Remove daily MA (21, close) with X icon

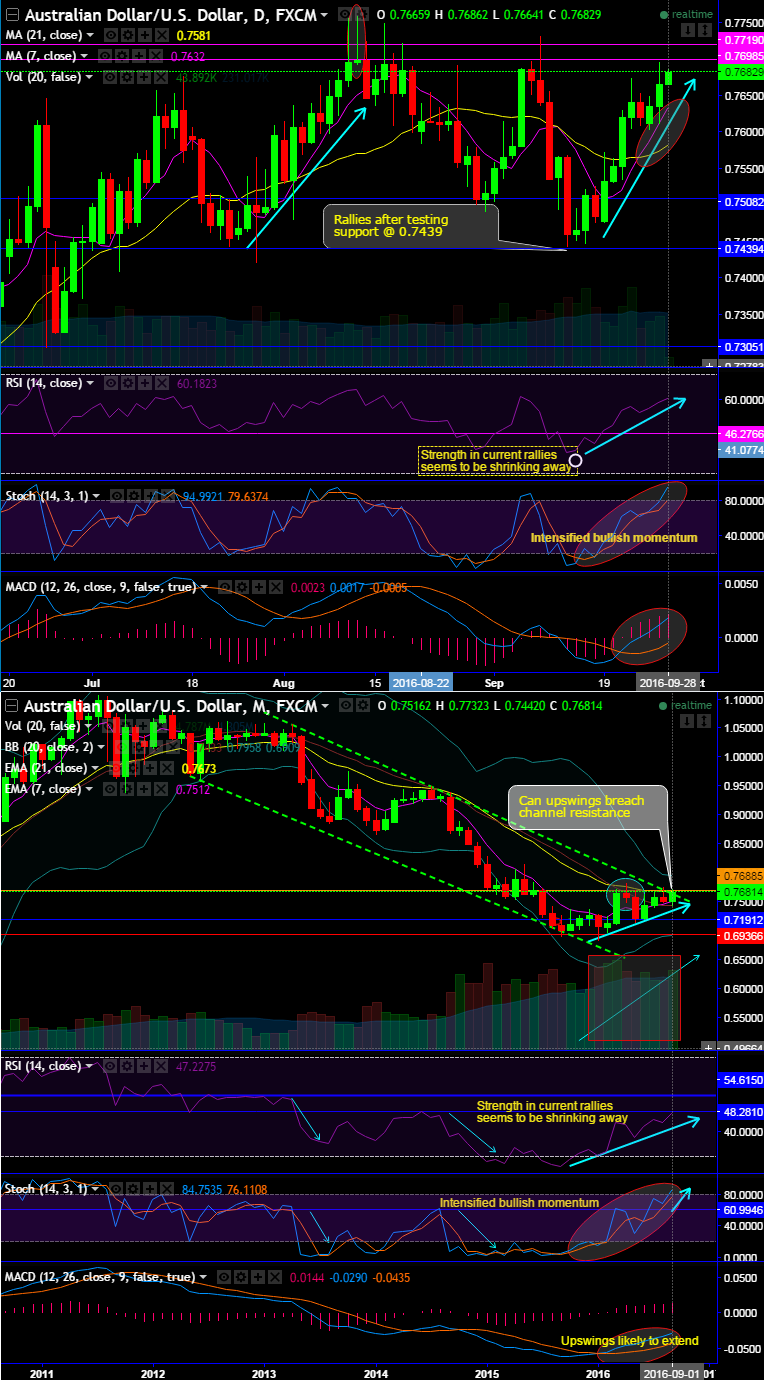point(161,35)
